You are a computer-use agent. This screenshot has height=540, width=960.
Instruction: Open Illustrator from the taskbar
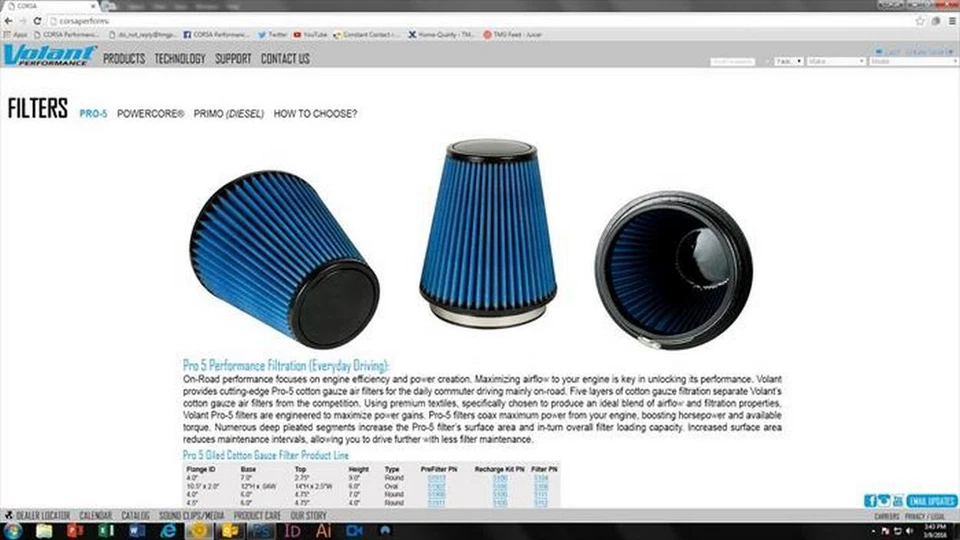323,531
